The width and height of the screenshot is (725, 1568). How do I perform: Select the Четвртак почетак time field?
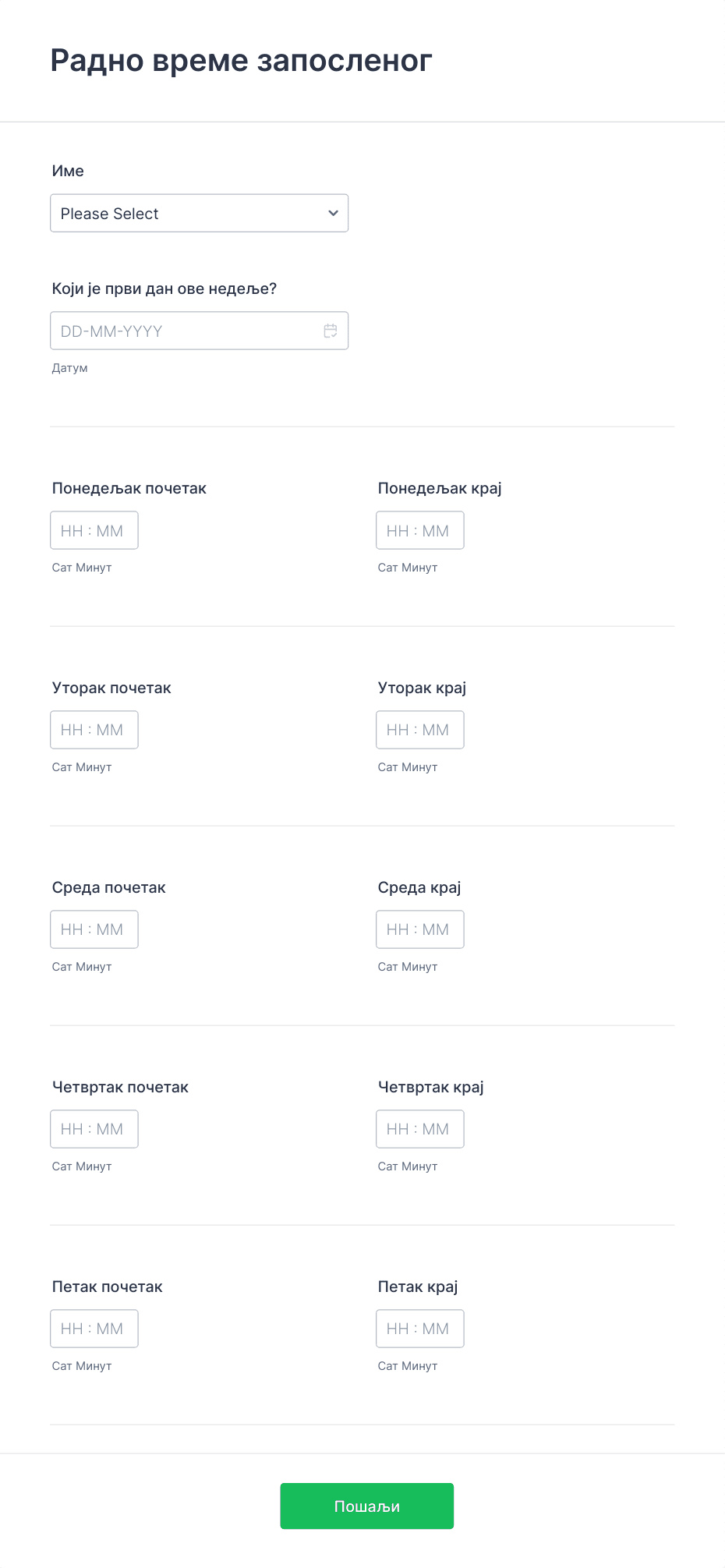[94, 1129]
